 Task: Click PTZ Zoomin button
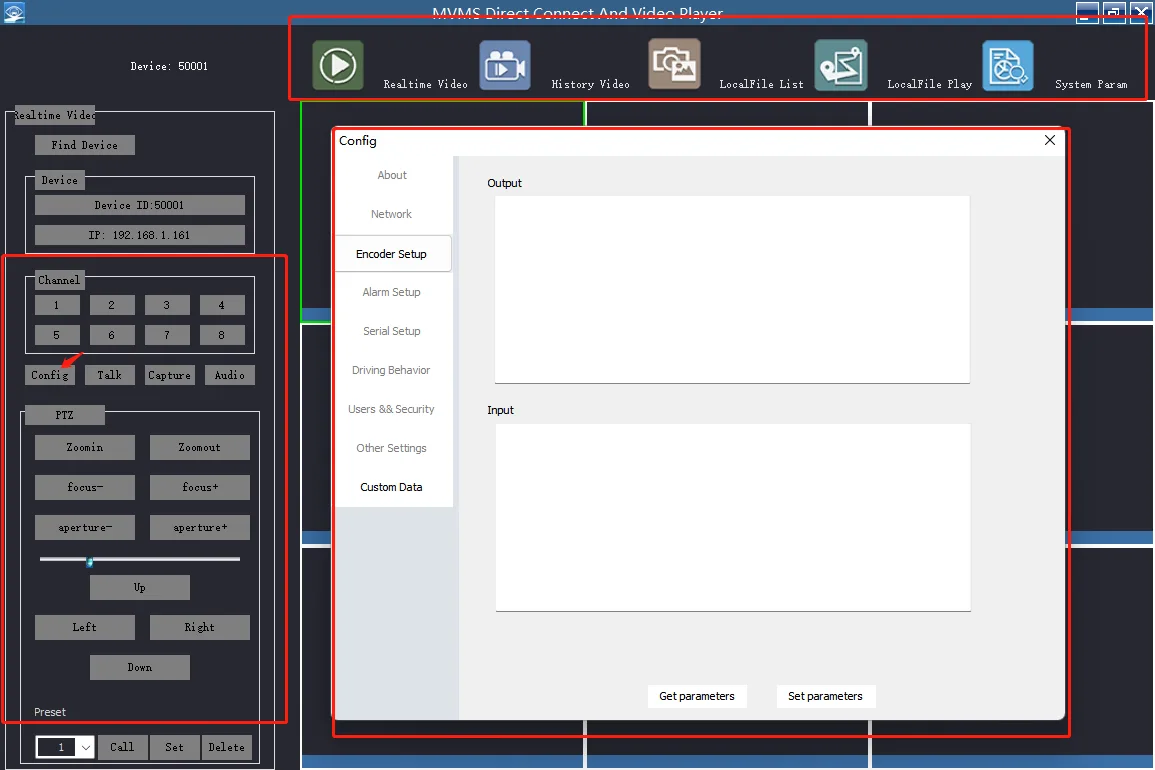point(85,447)
